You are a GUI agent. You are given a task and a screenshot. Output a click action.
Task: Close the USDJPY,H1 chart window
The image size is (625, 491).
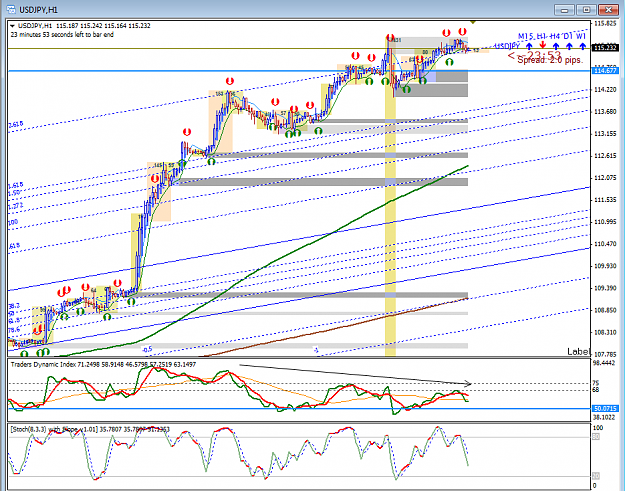coord(608,10)
